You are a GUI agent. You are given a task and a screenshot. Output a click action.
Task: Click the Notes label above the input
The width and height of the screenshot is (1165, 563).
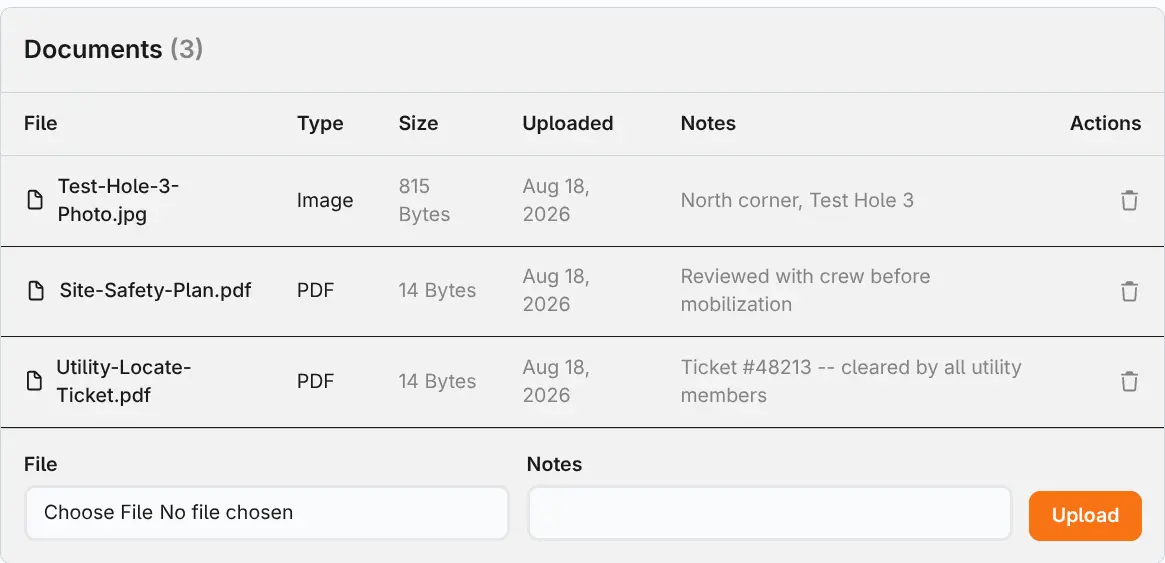554,464
